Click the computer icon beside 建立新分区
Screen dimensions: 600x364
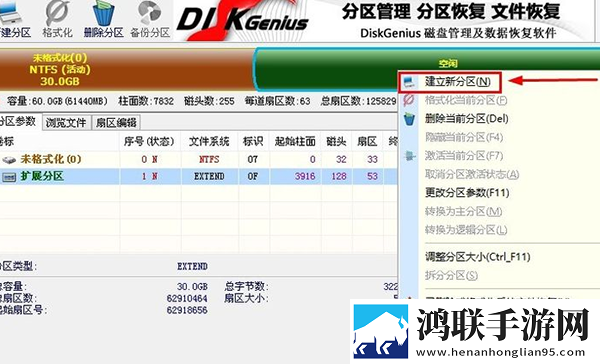(x=409, y=82)
